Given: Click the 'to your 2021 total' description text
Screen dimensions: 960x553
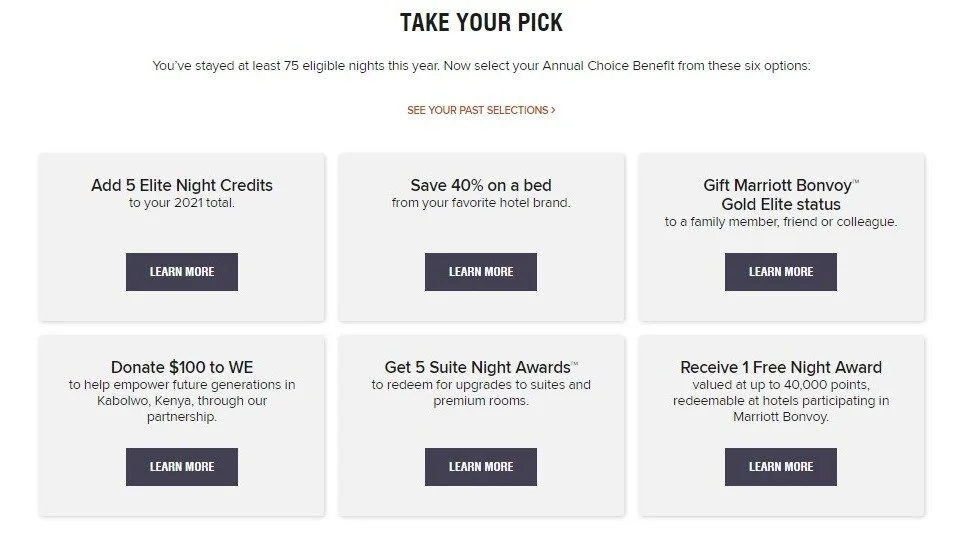Looking at the screenshot, I should pyautogui.click(x=181, y=203).
